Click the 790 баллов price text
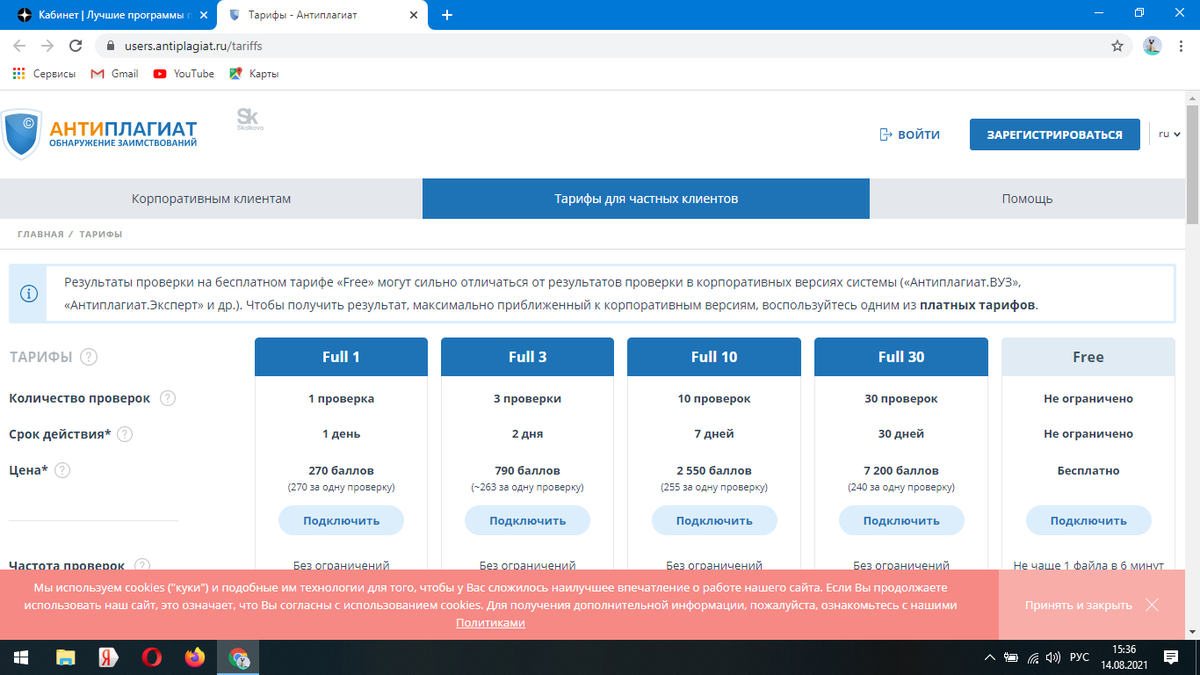 point(527,470)
